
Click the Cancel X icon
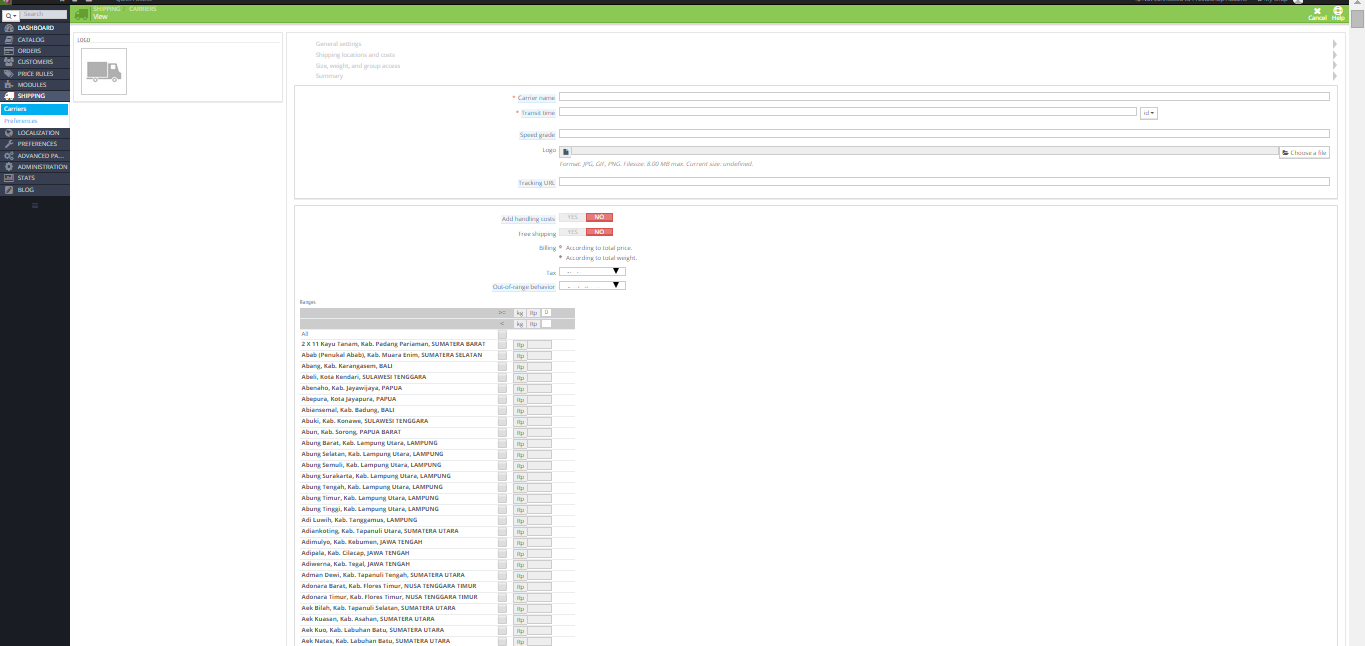tap(1317, 11)
